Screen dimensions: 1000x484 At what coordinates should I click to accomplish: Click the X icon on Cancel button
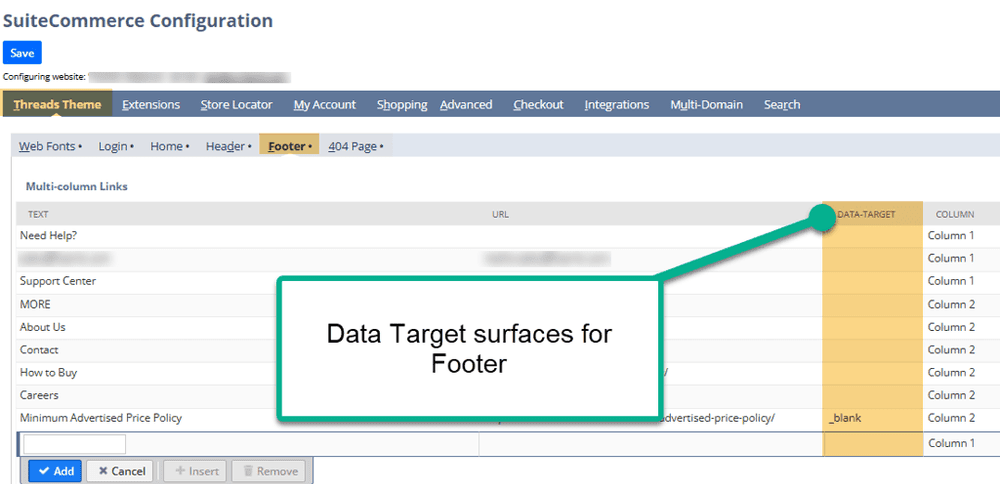pos(102,471)
